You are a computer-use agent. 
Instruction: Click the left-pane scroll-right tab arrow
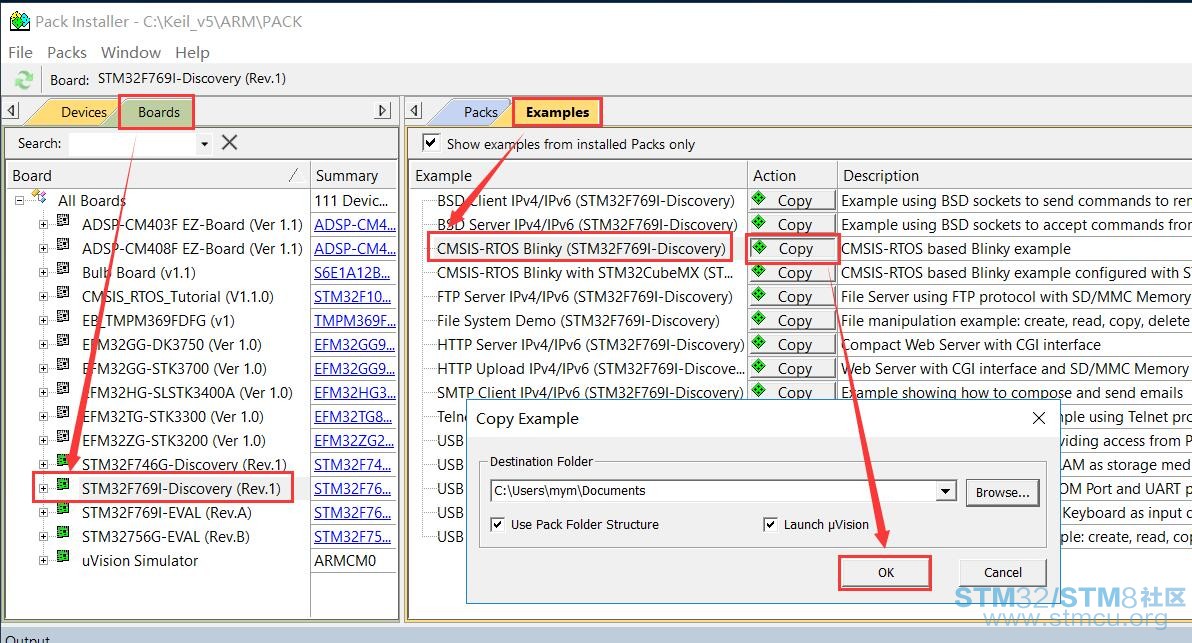pos(383,111)
